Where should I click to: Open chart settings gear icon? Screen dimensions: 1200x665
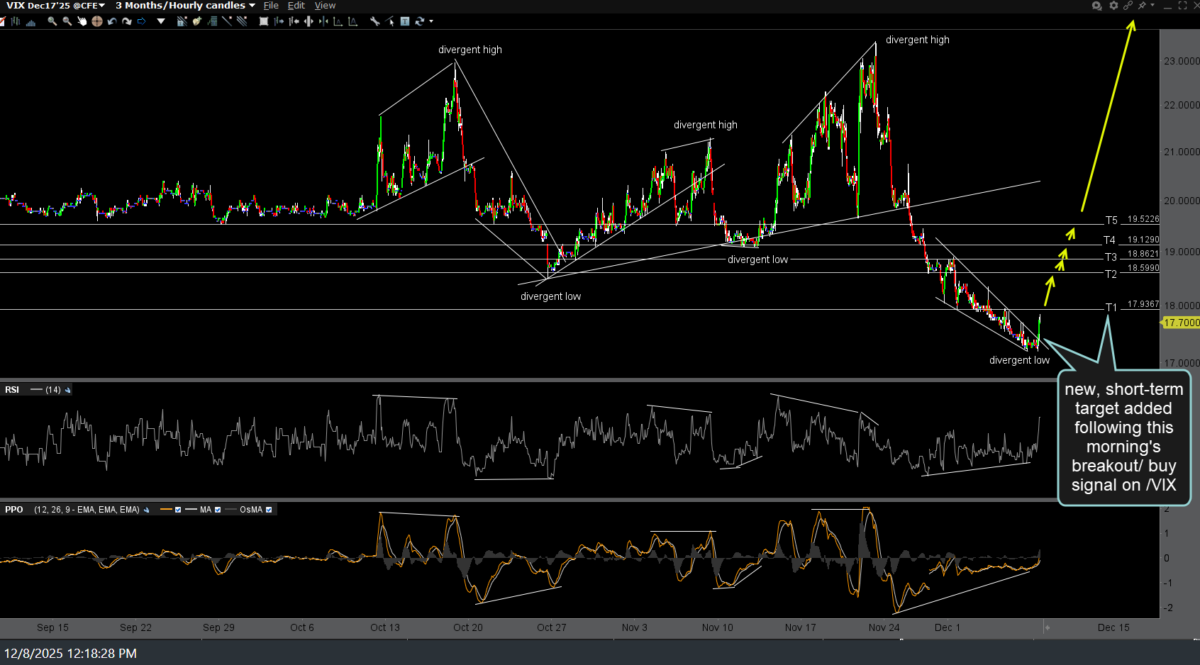click(1114, 5)
